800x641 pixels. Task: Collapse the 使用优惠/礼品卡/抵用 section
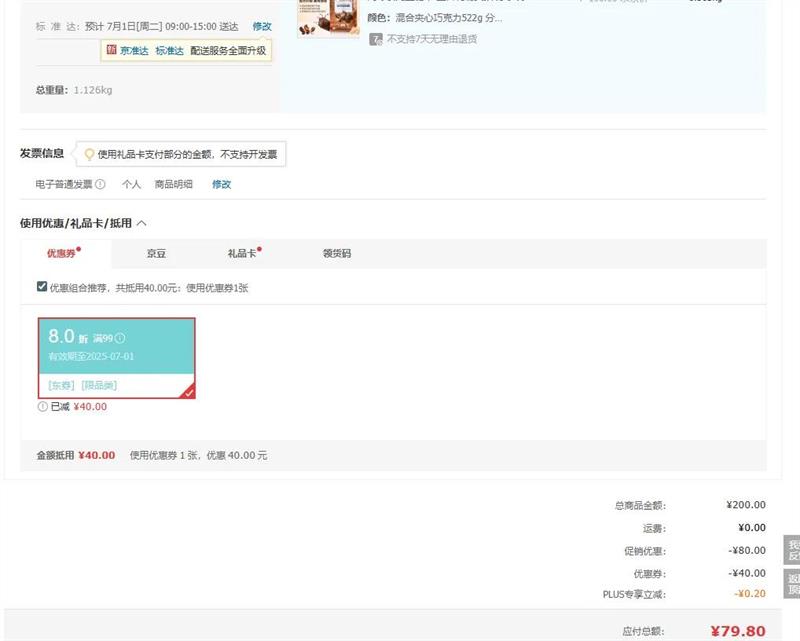141,224
